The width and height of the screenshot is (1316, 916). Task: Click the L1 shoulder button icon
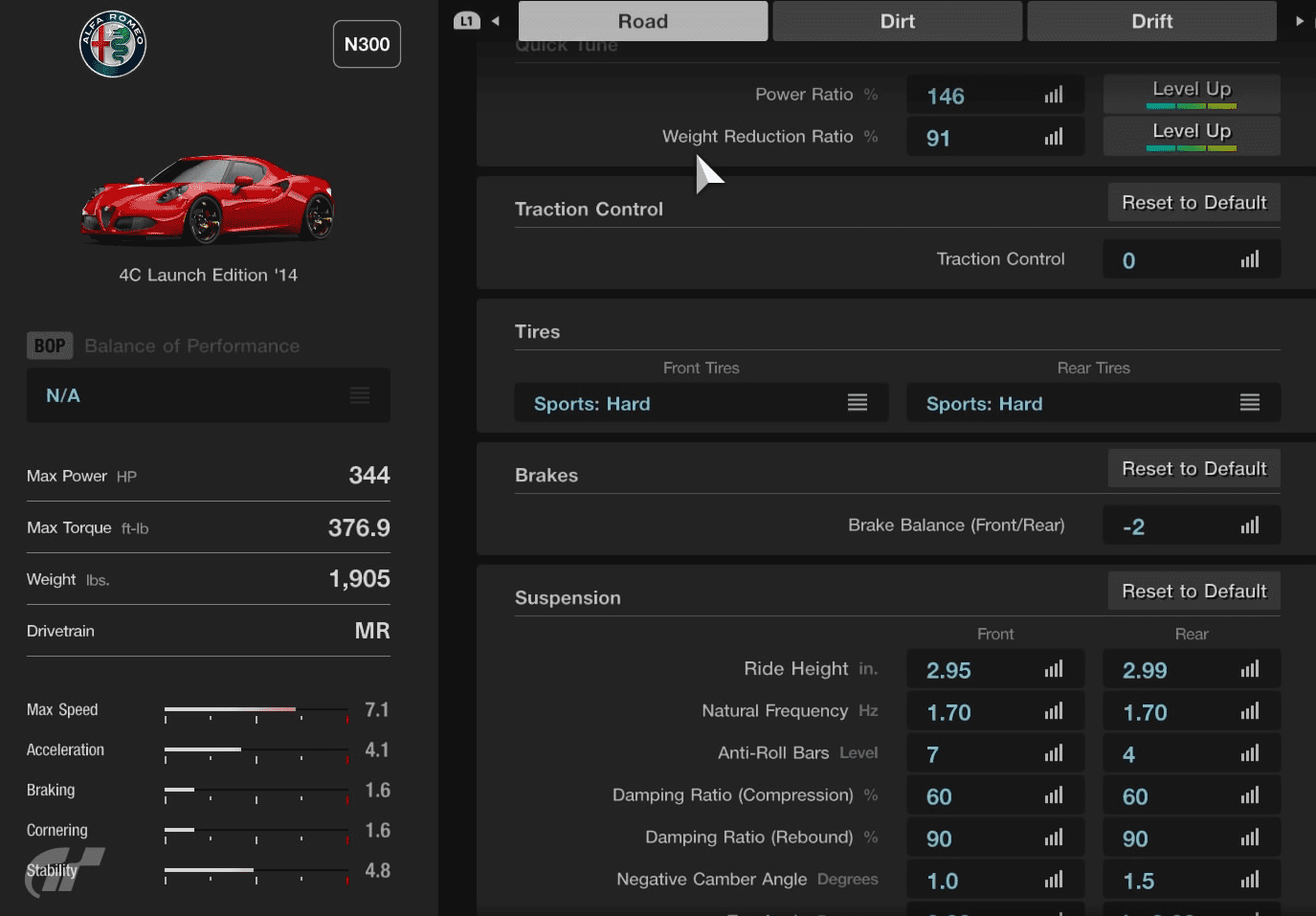[467, 21]
